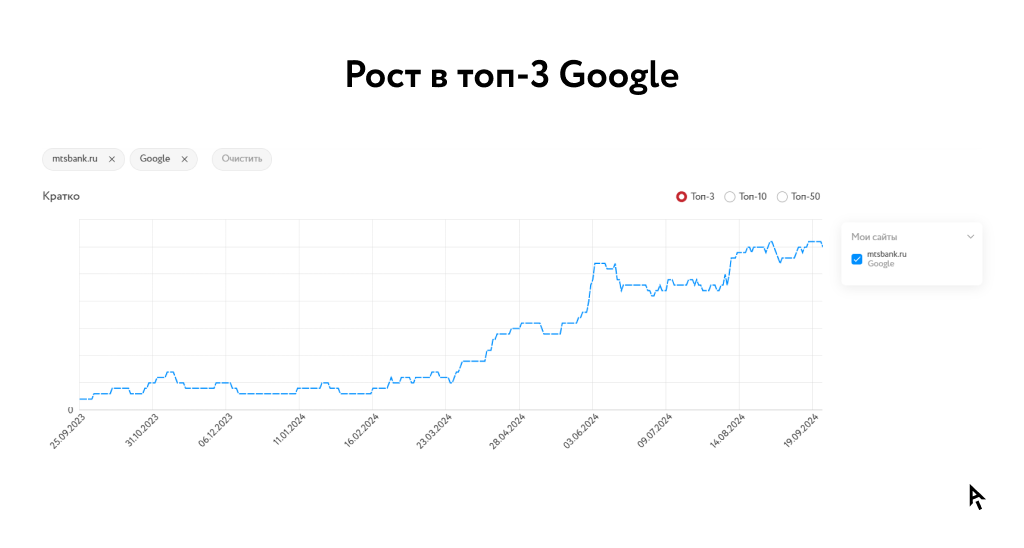The width and height of the screenshot is (1024, 548).
Task: Click the Кратко label
Action: [61, 196]
